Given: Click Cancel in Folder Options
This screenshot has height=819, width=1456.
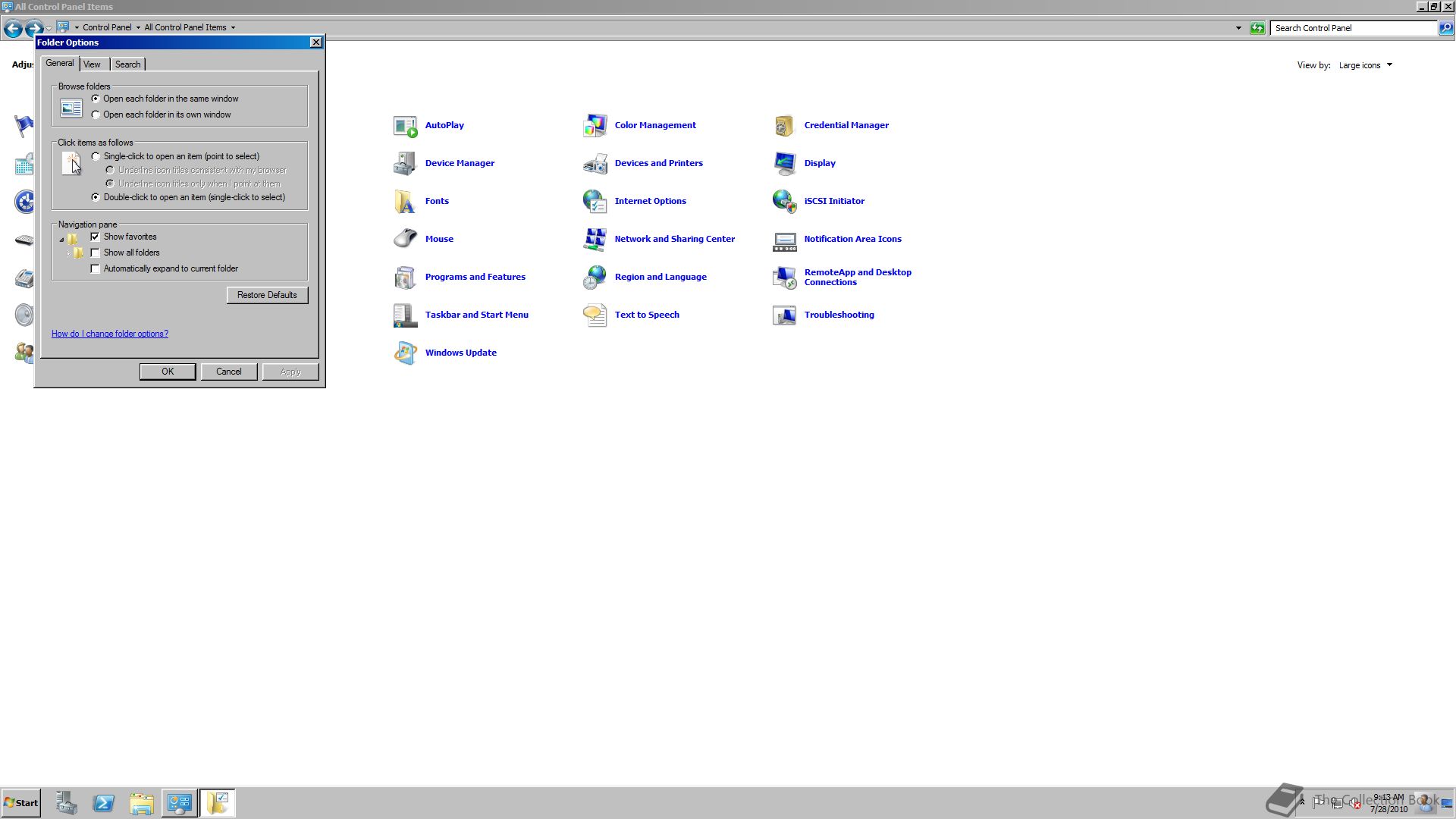Looking at the screenshot, I should [x=228, y=372].
